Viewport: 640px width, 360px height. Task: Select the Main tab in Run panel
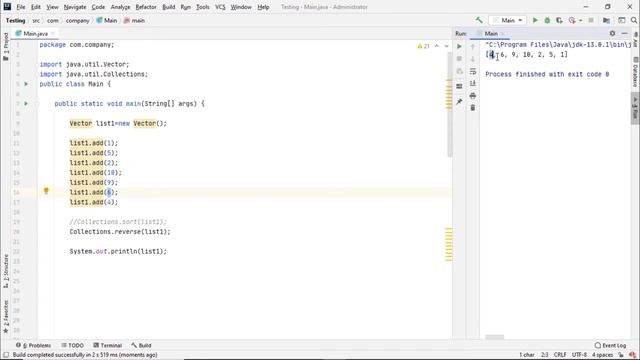[x=490, y=33]
